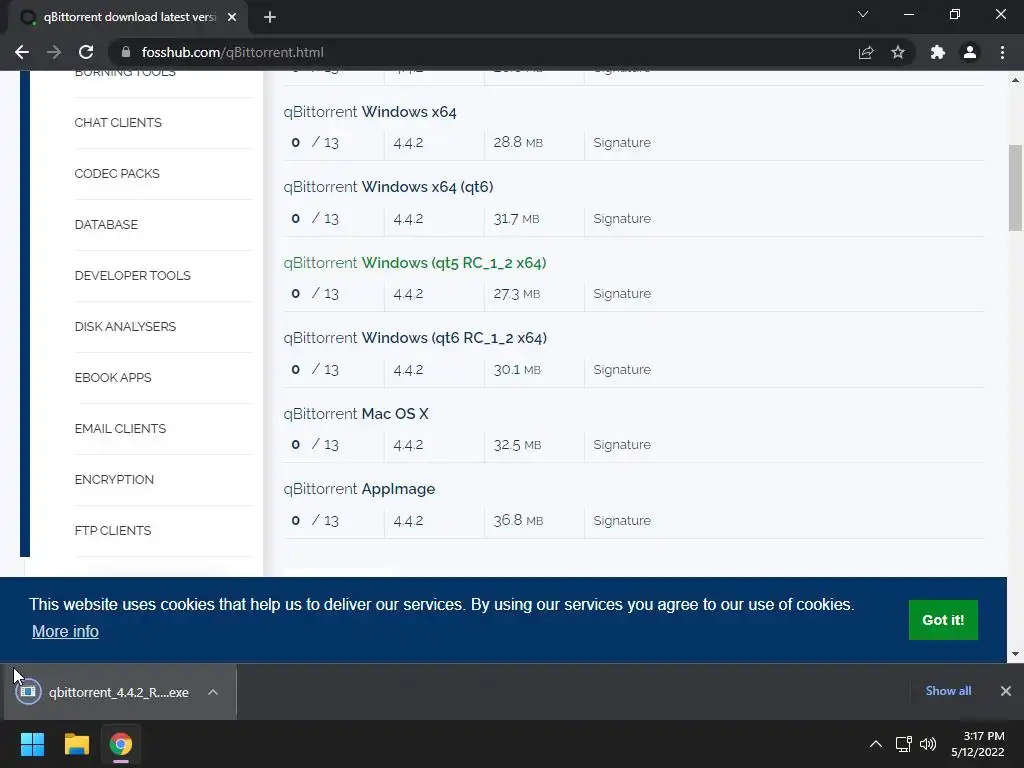Download qBittorrent Windows (qt6 RC_1_2 x64)
This screenshot has width=1024, height=768.
click(x=415, y=338)
